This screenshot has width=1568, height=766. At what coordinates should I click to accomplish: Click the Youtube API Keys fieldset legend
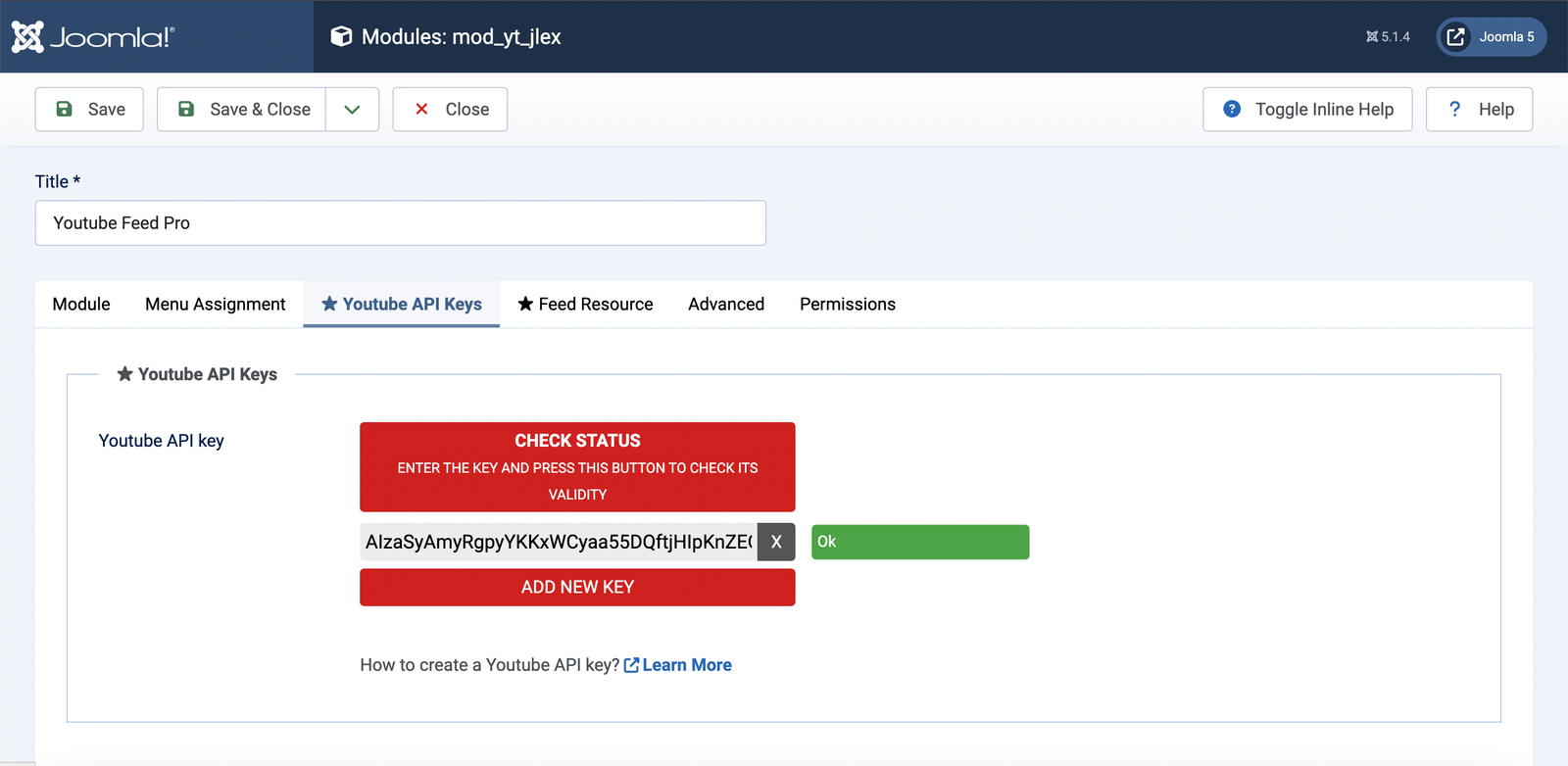point(197,374)
